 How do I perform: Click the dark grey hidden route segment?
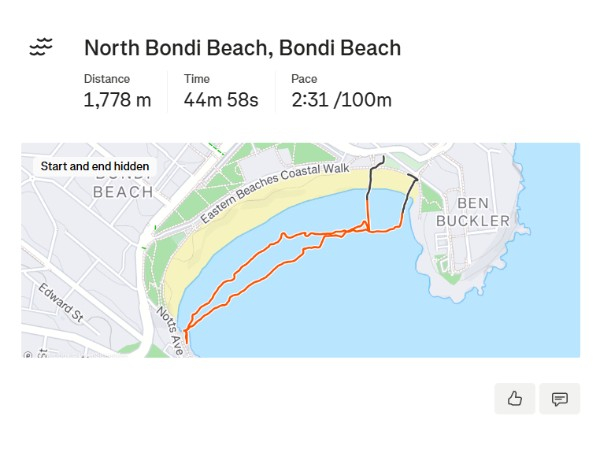pos(370,180)
